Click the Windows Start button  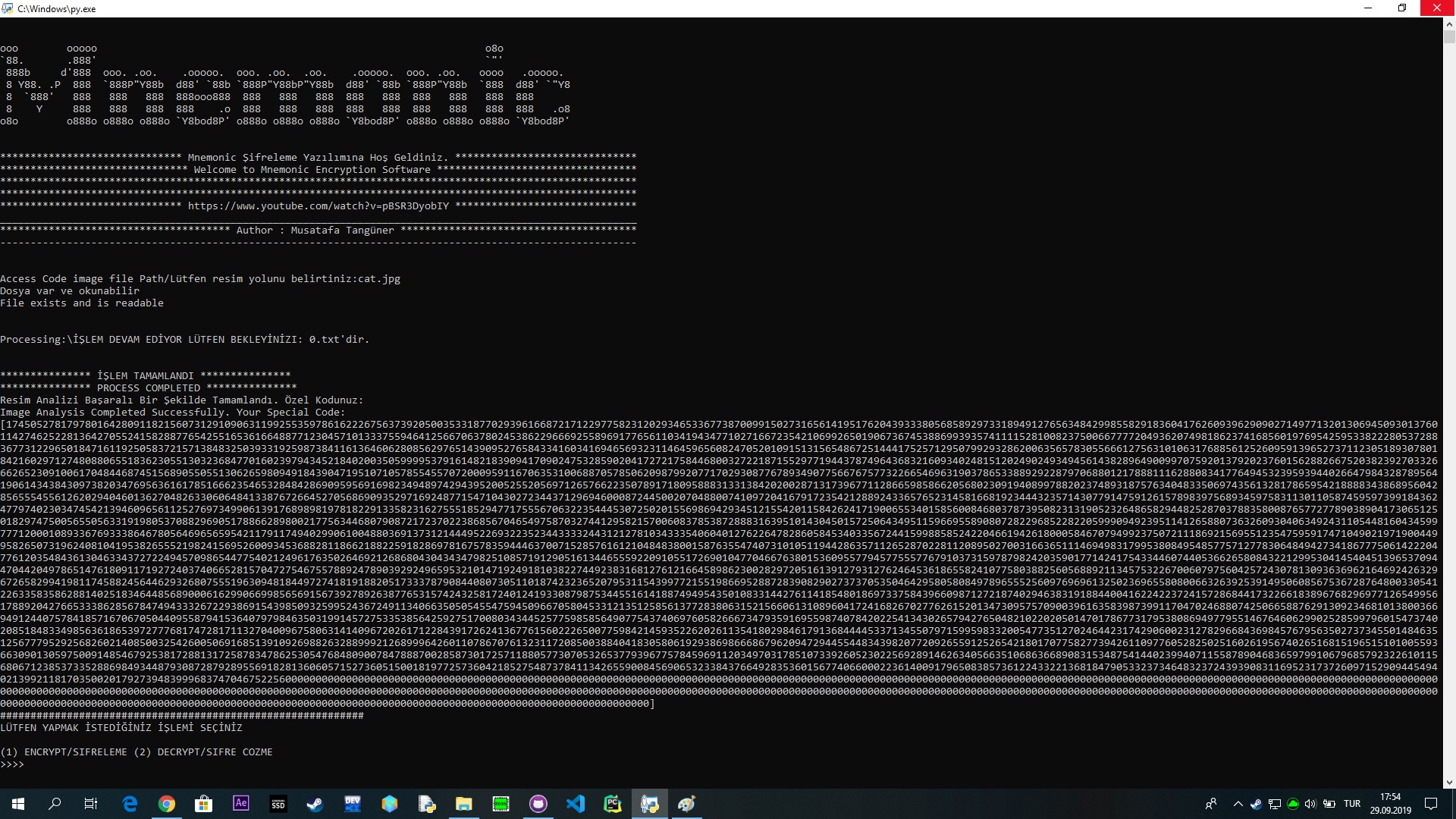pyautogui.click(x=18, y=804)
